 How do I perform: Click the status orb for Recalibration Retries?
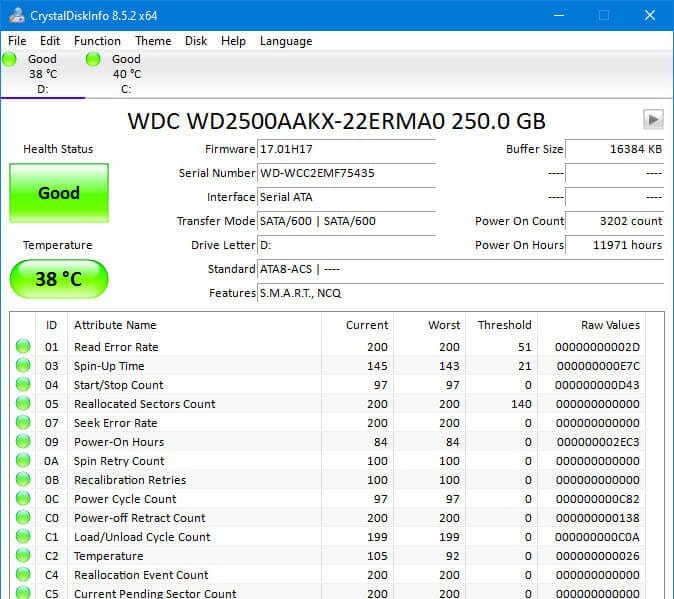click(23, 479)
